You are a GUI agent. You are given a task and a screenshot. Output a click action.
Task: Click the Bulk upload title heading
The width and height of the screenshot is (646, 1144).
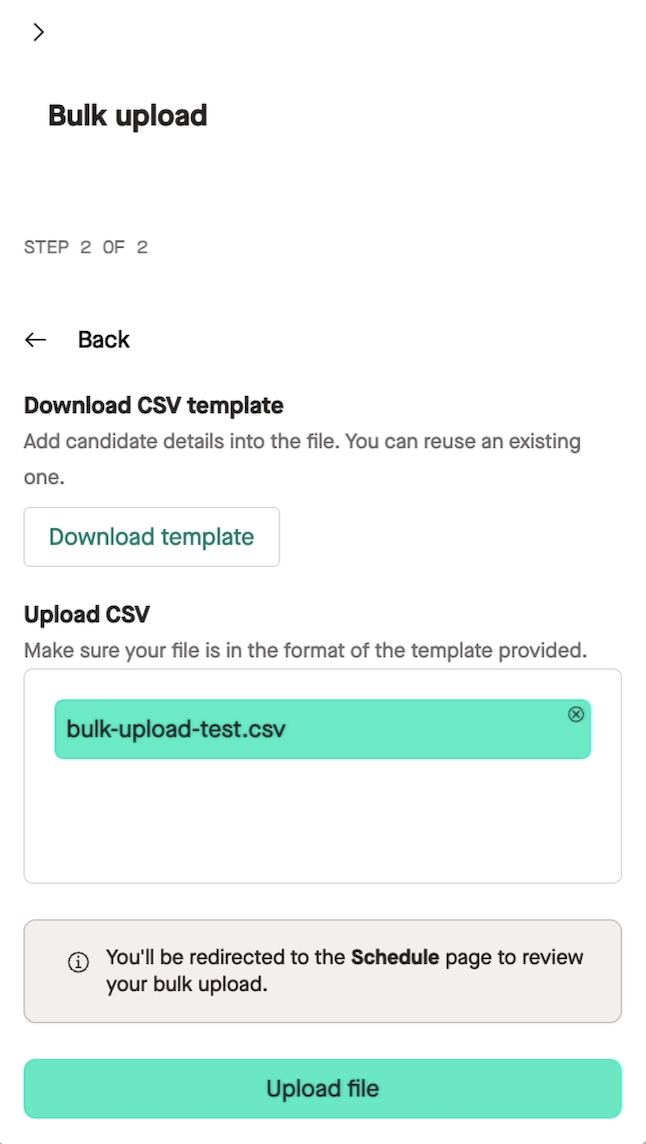pyautogui.click(x=128, y=116)
